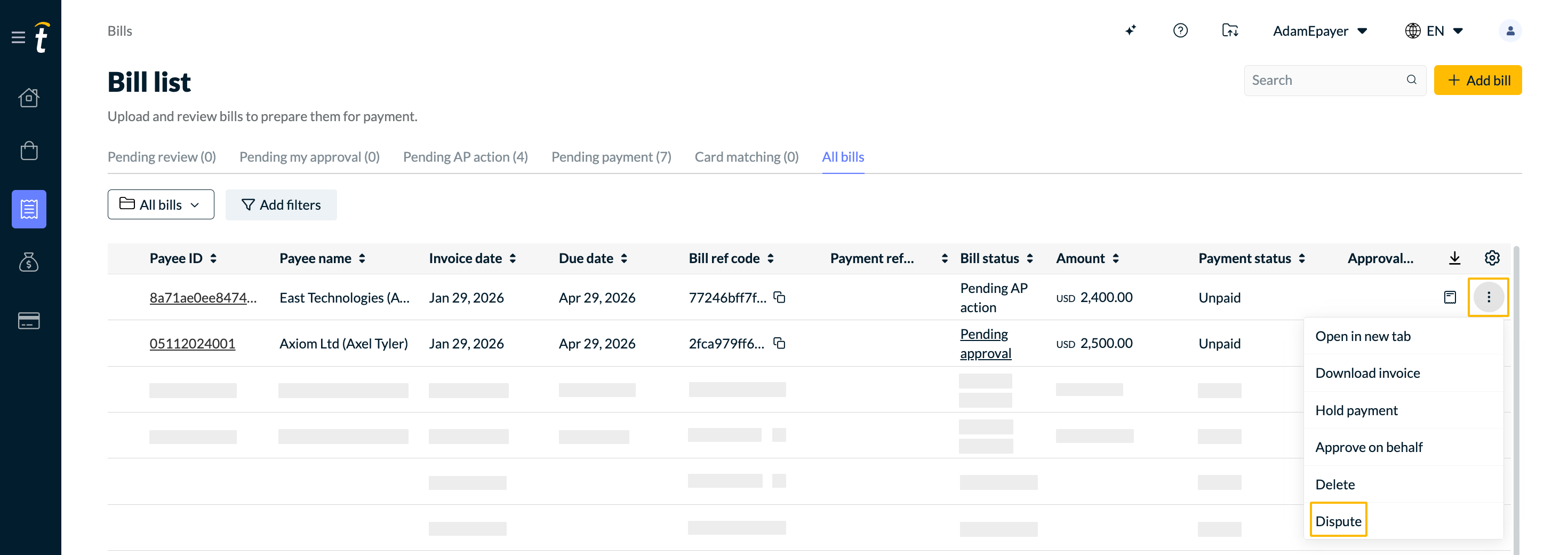1568x555 pixels.
Task: Sort by Invoice date column
Action: 513,258
